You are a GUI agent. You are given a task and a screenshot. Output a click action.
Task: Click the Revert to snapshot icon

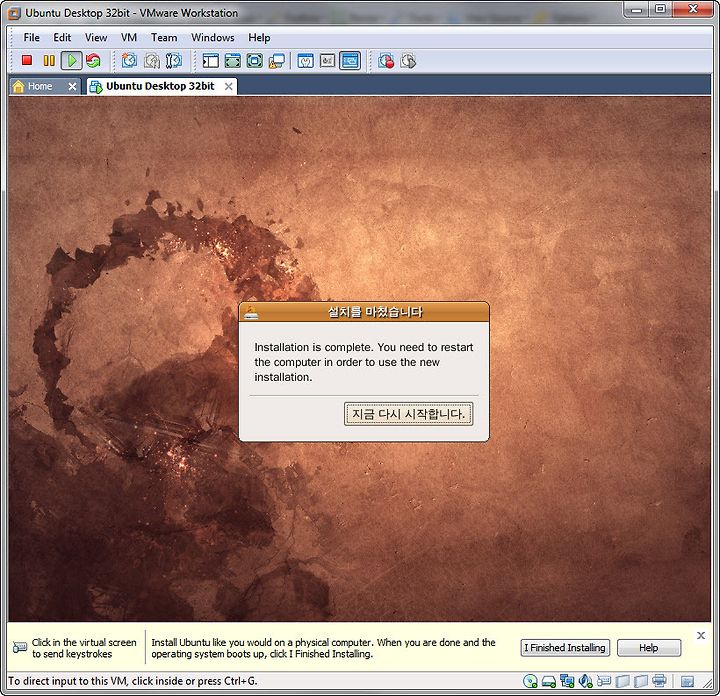(x=152, y=61)
